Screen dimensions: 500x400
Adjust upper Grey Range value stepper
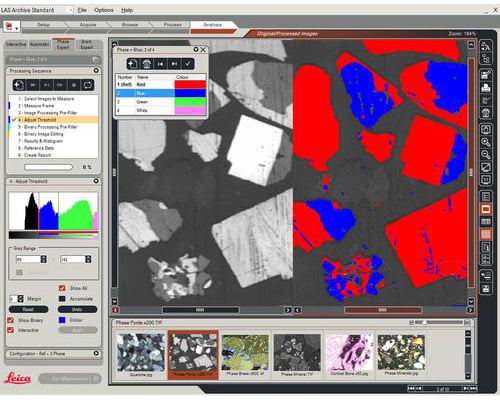click(x=88, y=259)
